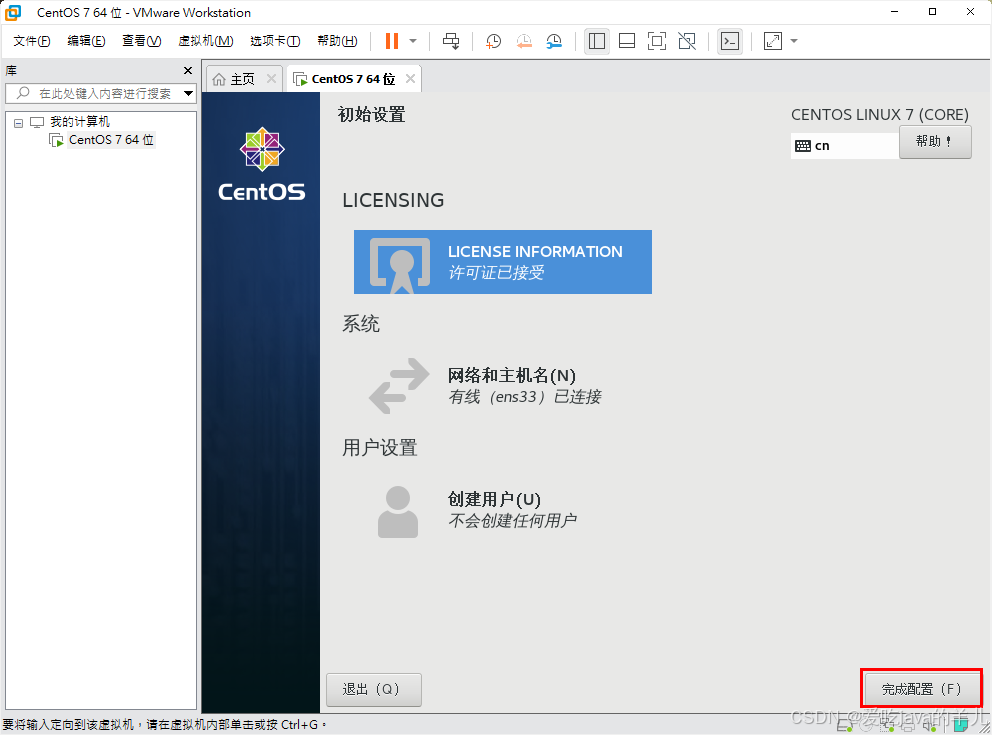The width and height of the screenshot is (992, 735).
Task: Select CentOS 7 64 位 in library tree
Action: point(111,140)
